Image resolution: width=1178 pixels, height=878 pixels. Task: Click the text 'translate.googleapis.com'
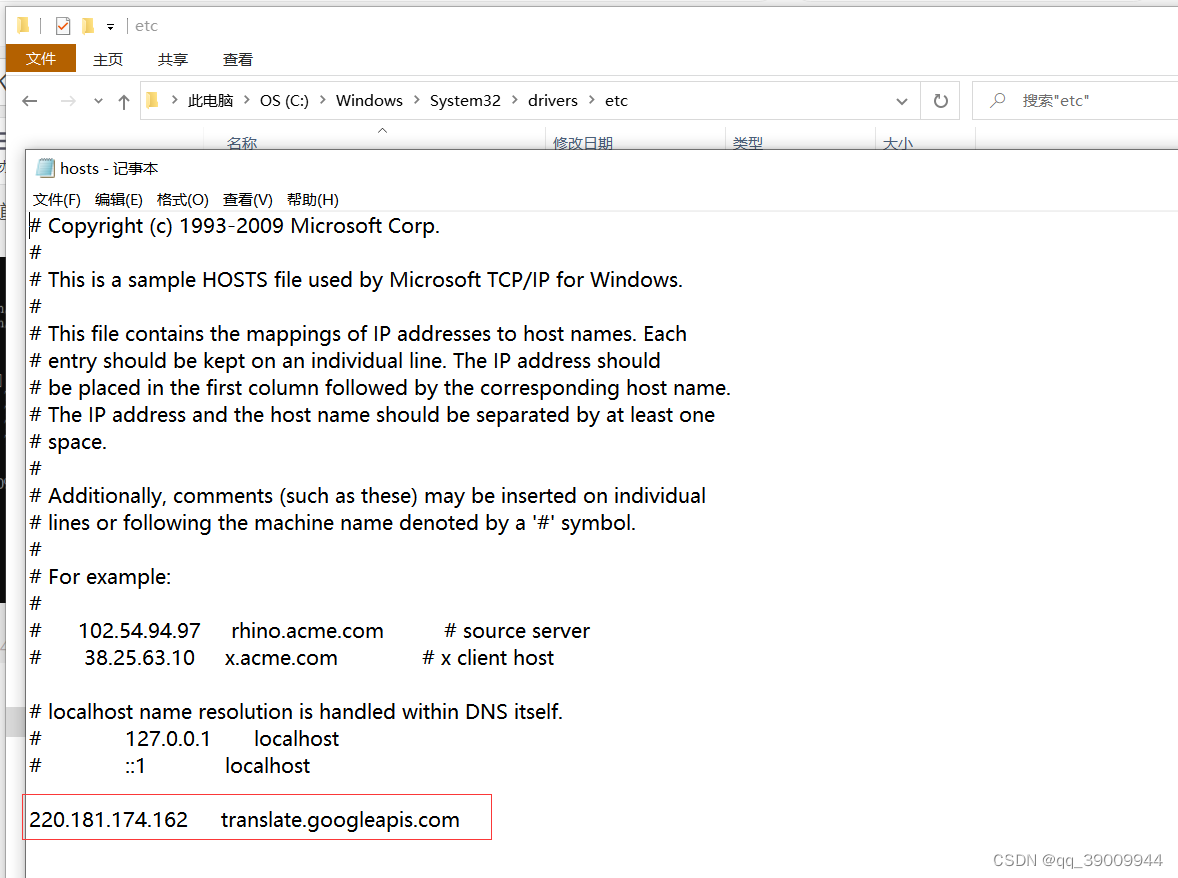click(x=340, y=820)
